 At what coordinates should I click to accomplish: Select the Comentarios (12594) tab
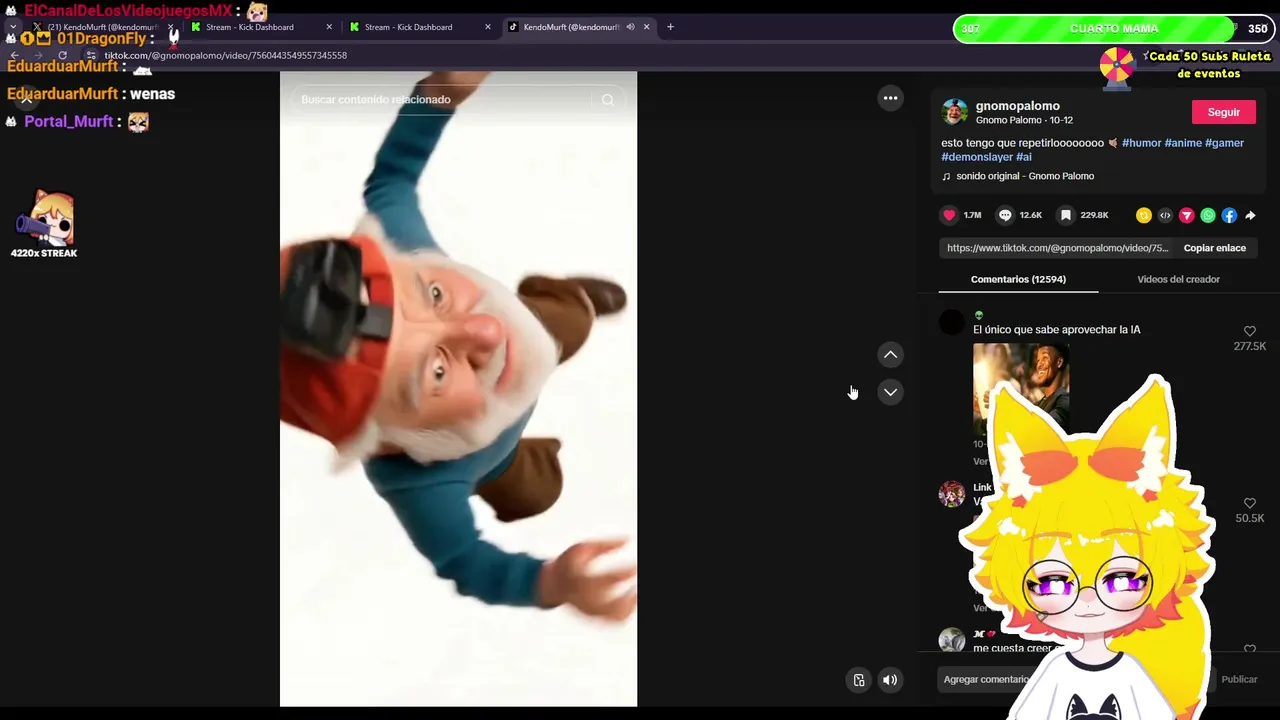click(1018, 279)
